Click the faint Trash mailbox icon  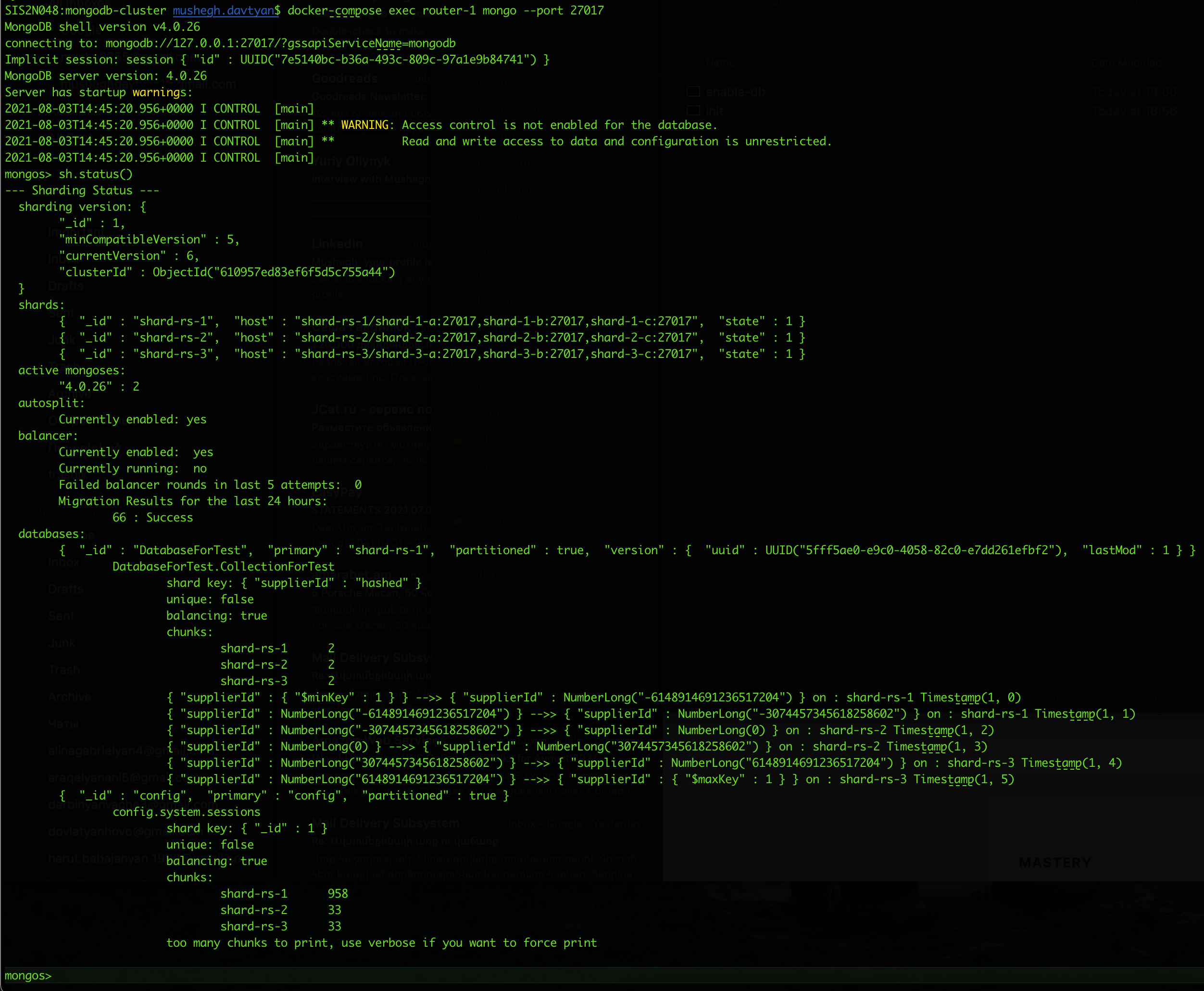[x=34, y=670]
